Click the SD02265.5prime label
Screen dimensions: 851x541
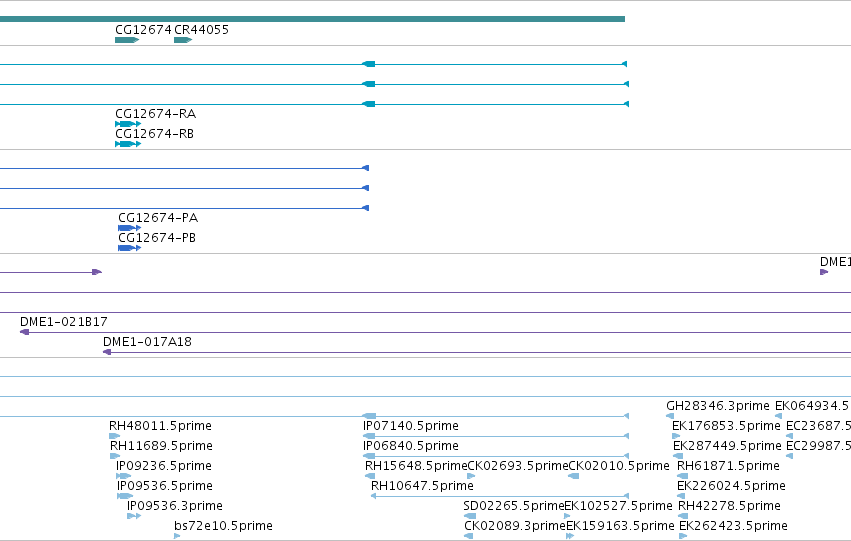pos(514,506)
